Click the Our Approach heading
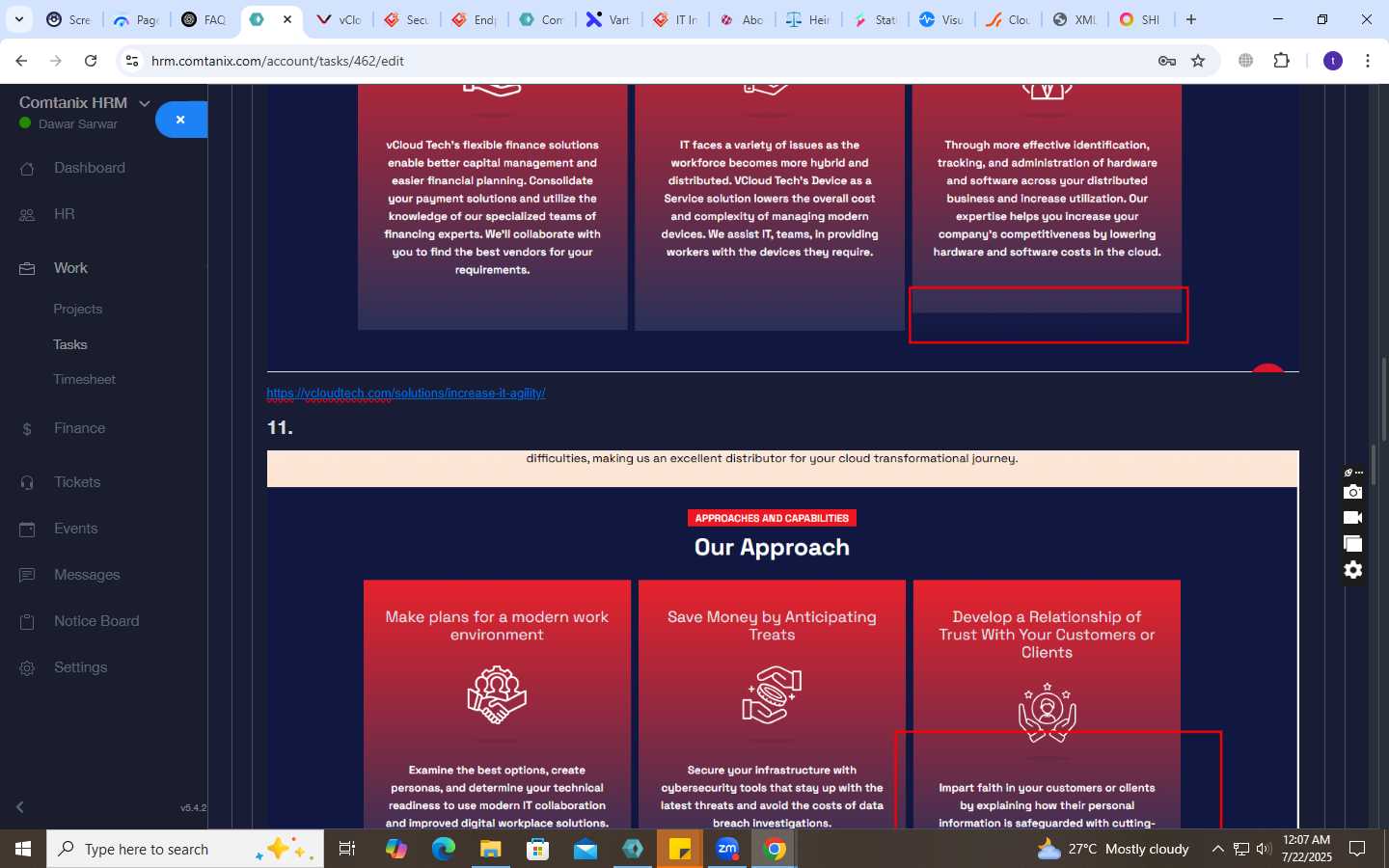1389x868 pixels. point(772,547)
